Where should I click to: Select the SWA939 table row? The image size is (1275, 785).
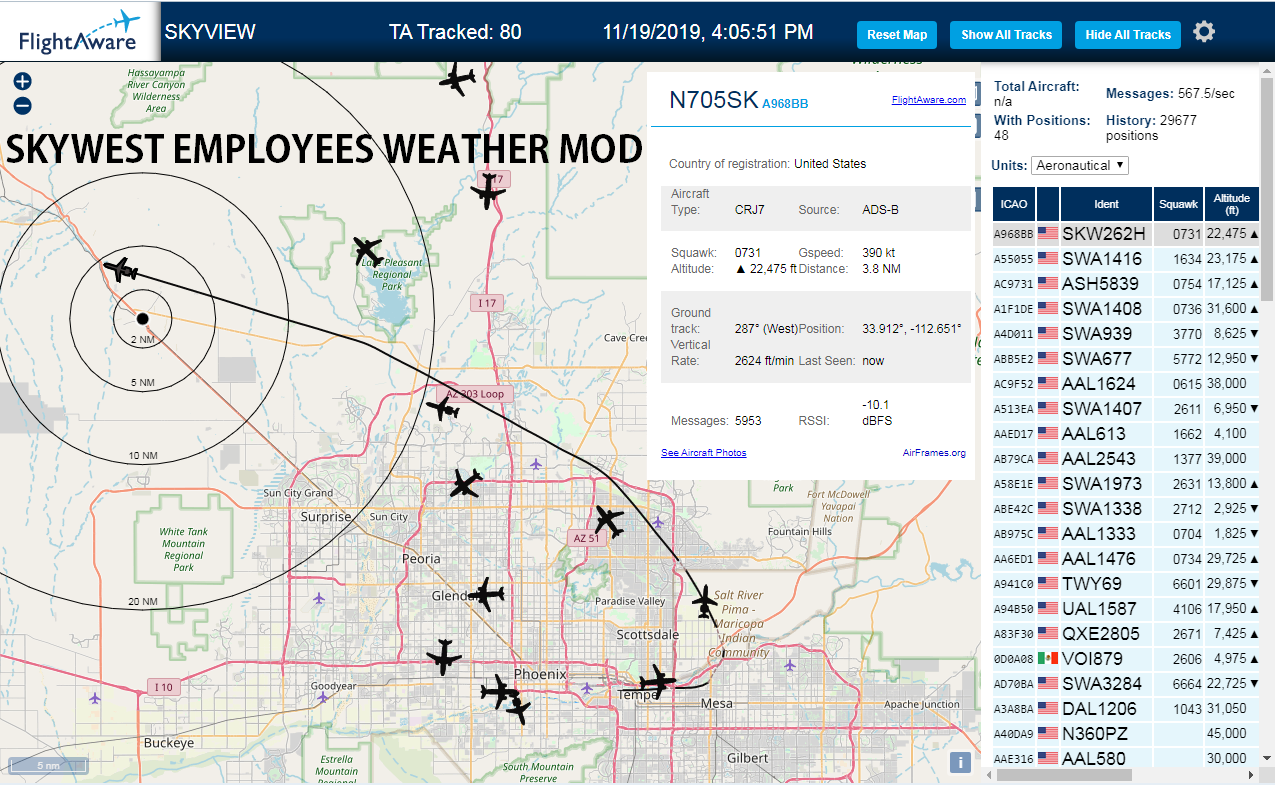coord(1127,334)
